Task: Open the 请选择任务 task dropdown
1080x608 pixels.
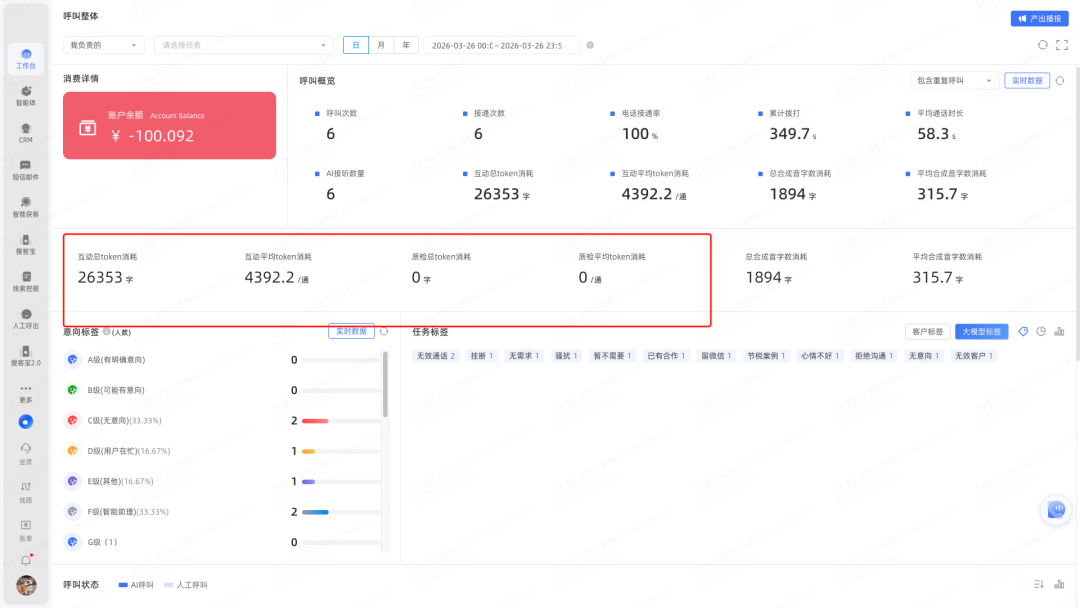Action: [x=243, y=45]
